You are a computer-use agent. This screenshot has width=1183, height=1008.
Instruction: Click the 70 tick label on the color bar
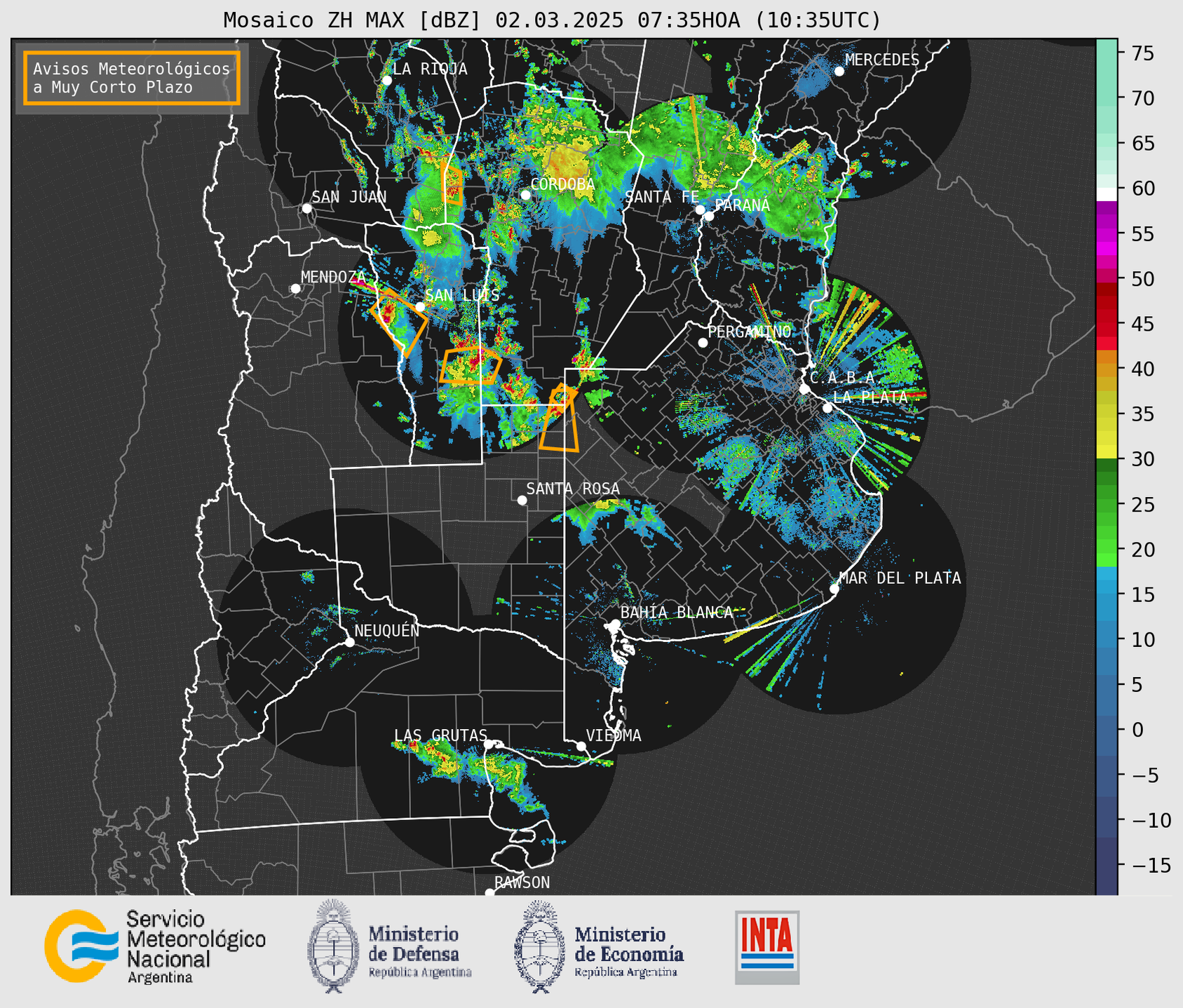tap(1142, 98)
